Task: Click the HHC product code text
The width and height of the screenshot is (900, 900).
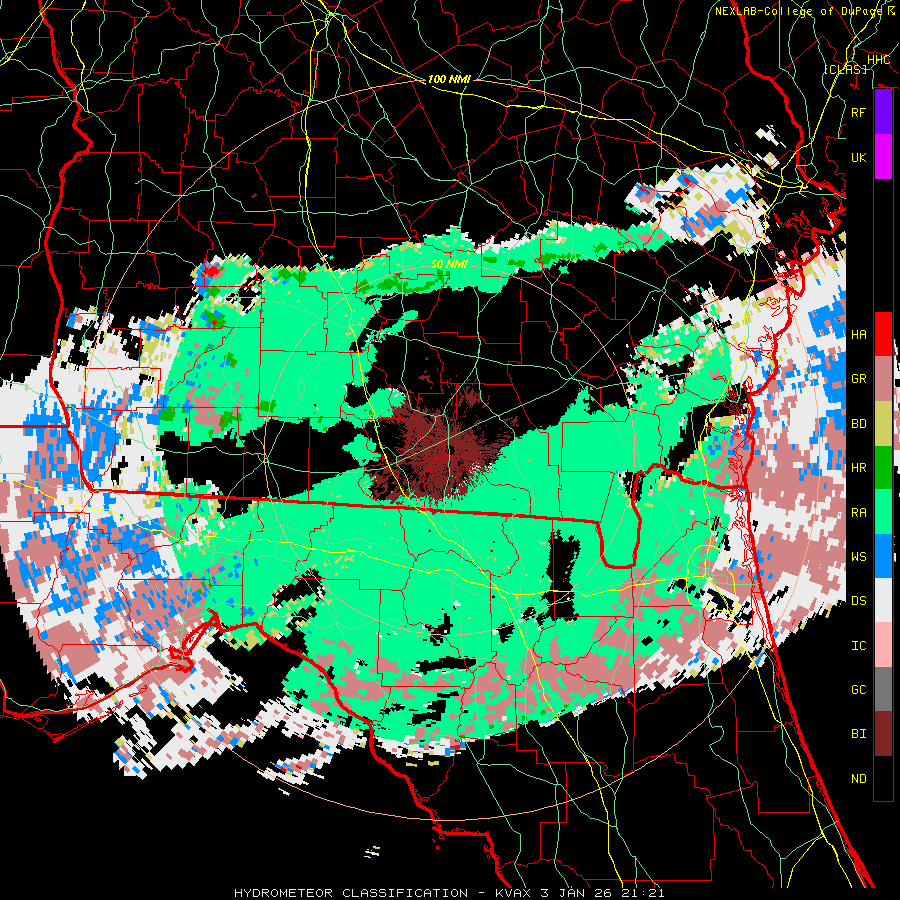Action: click(x=878, y=60)
